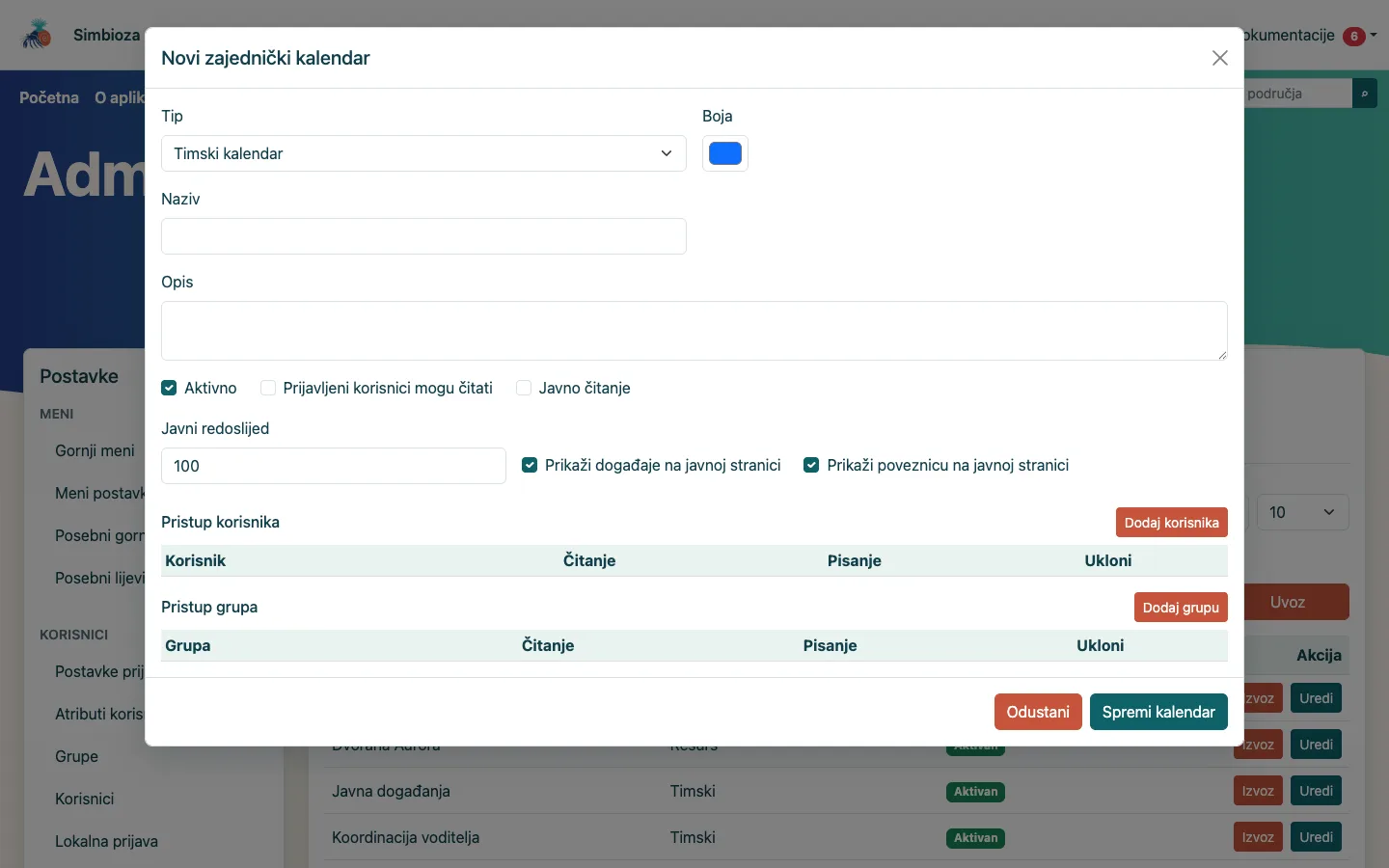Viewport: 1389px width, 868px height.
Task: Open the Tip dropdown showing Timski kalendar
Action: point(423,153)
